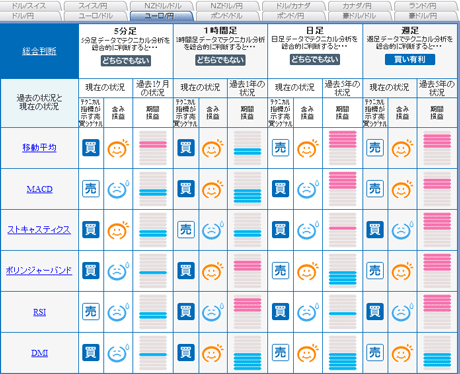Click the DMI 日足 sell signal icon

tap(280, 353)
